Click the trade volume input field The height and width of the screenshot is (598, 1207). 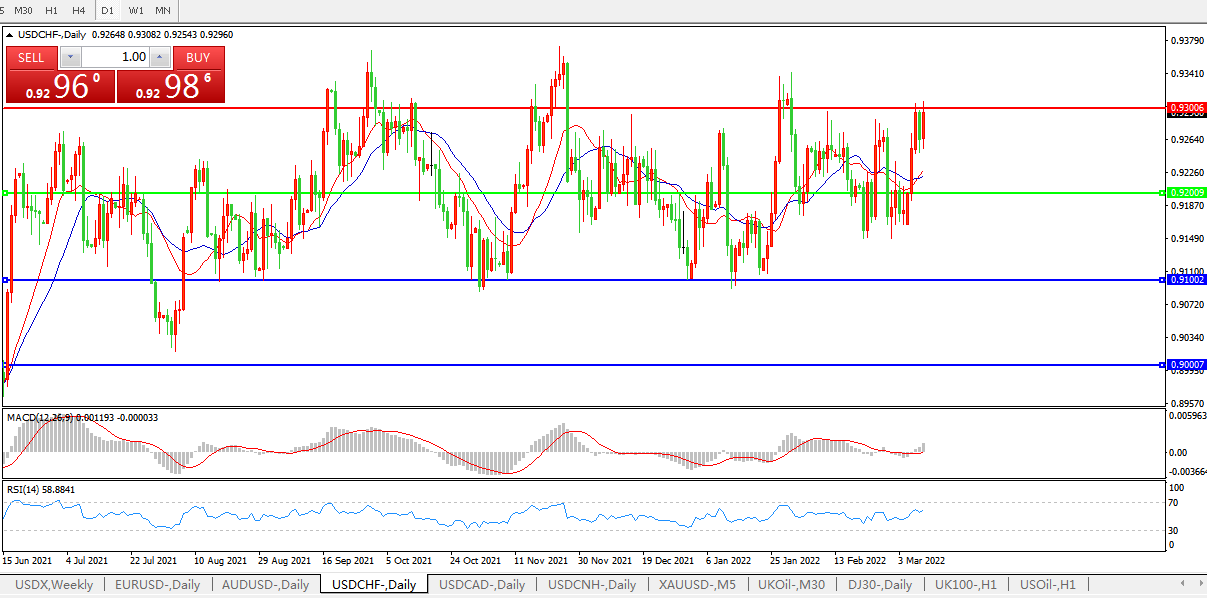(115, 57)
